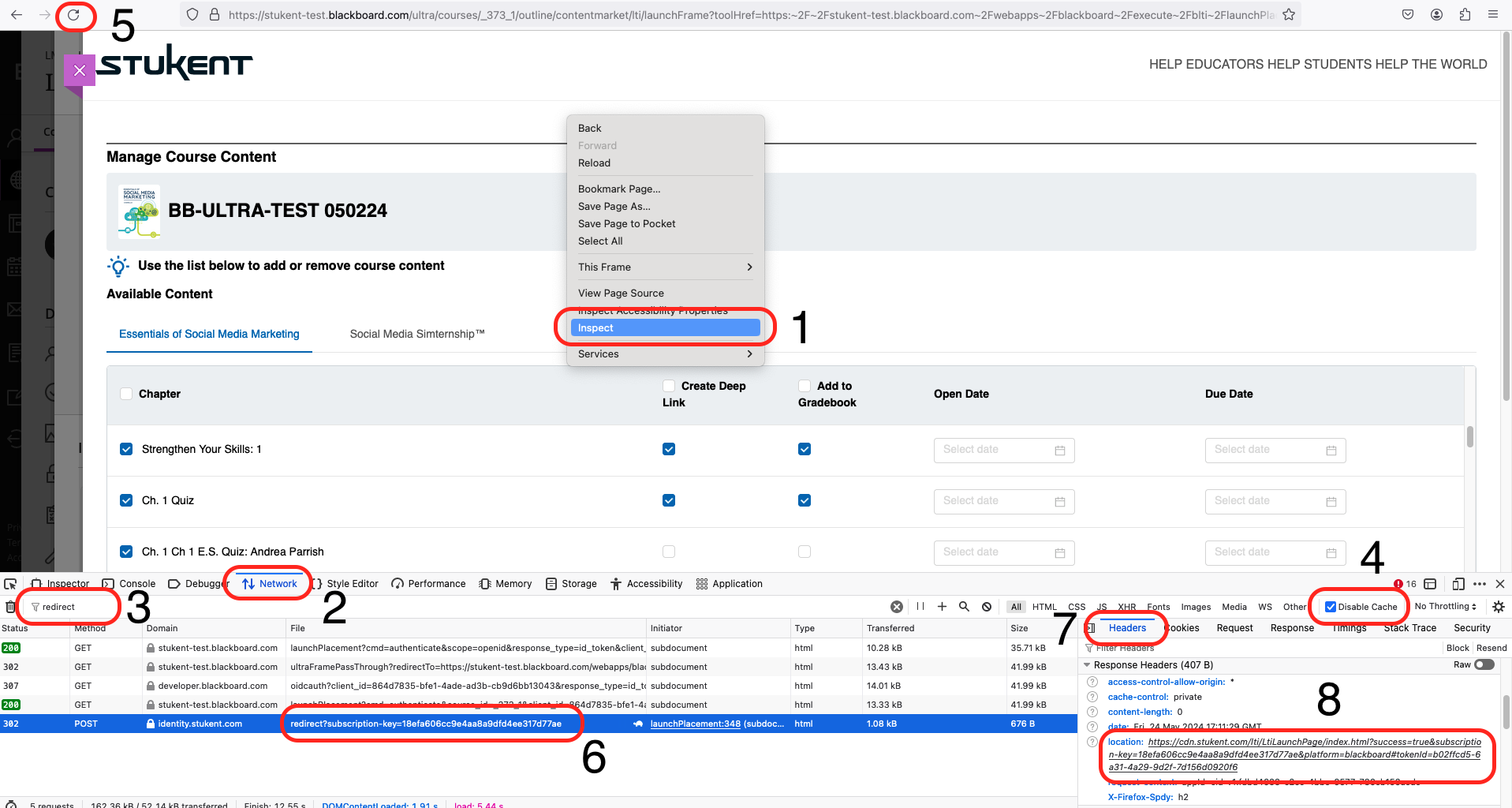This screenshot has width=1512, height=808.
Task: Uncheck Andrea Parrish quiz chapter checkbox
Action: coord(126,552)
